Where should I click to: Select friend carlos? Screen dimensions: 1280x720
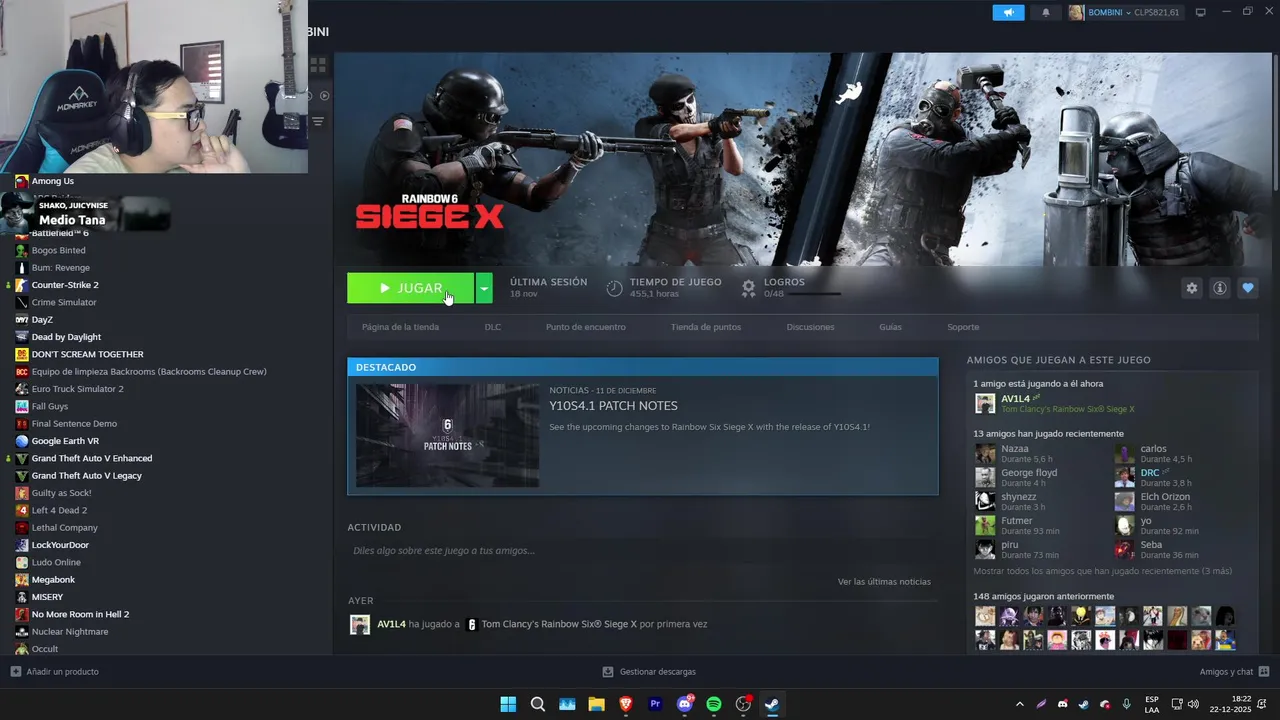(1153, 449)
